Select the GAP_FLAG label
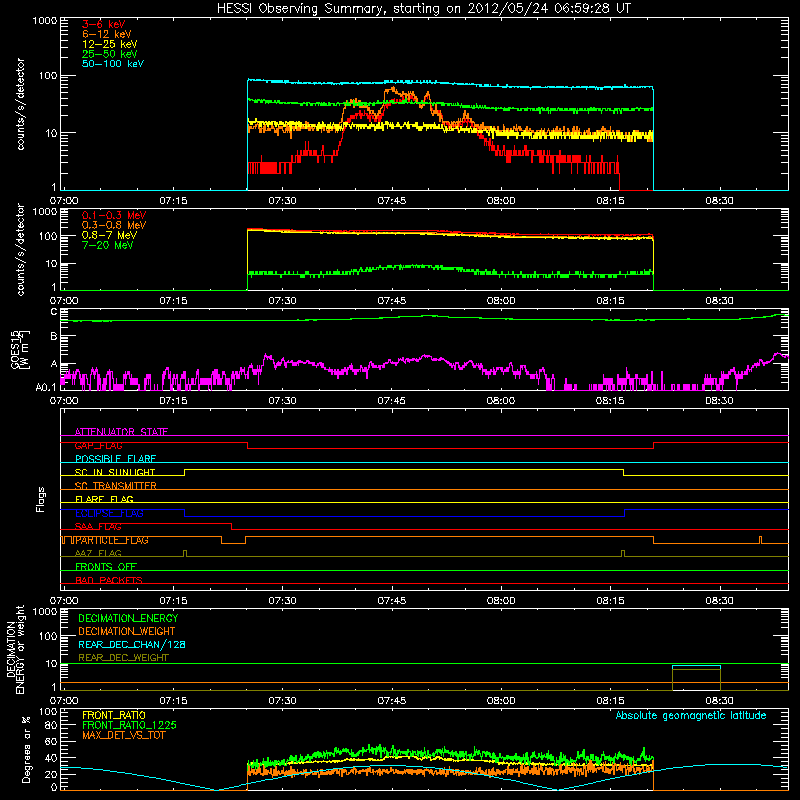Image resolution: width=800 pixels, height=800 pixels. click(98, 445)
